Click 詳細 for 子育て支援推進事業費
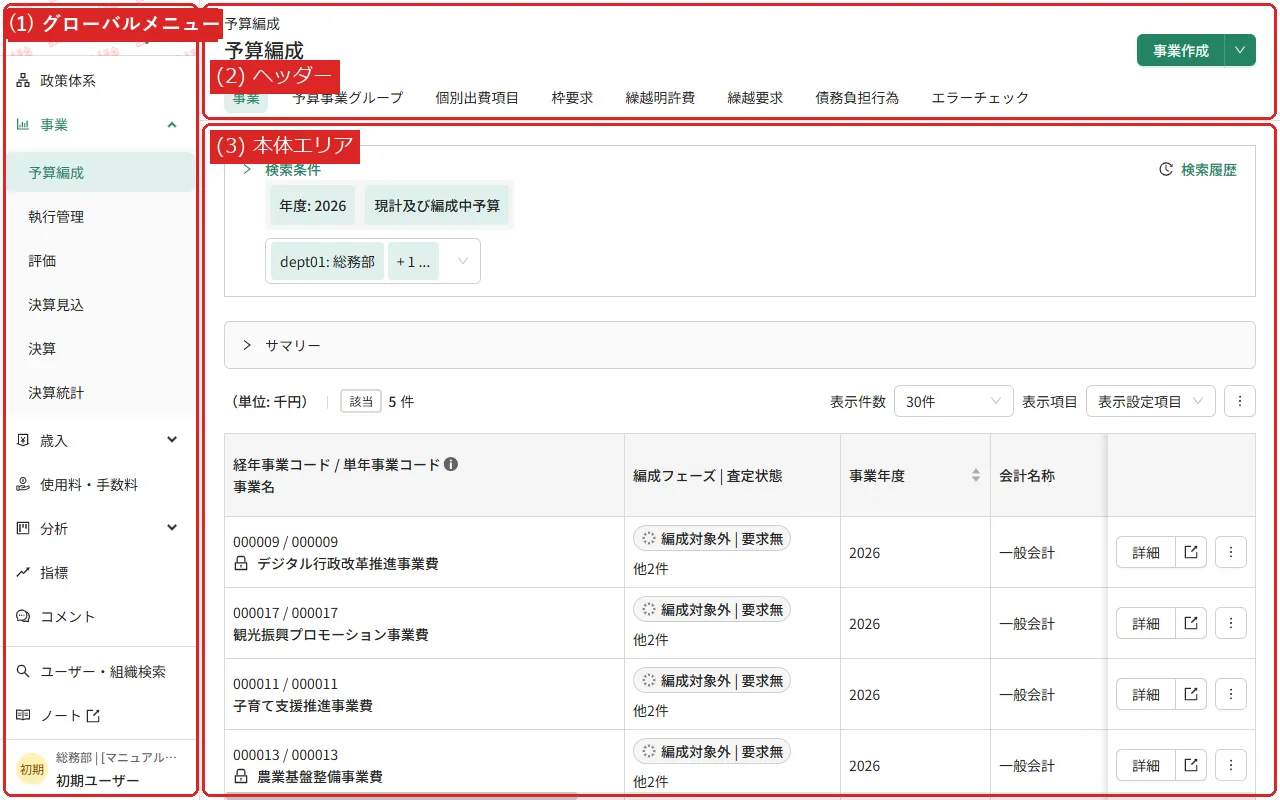Image resolution: width=1280 pixels, height=800 pixels. click(x=1146, y=694)
